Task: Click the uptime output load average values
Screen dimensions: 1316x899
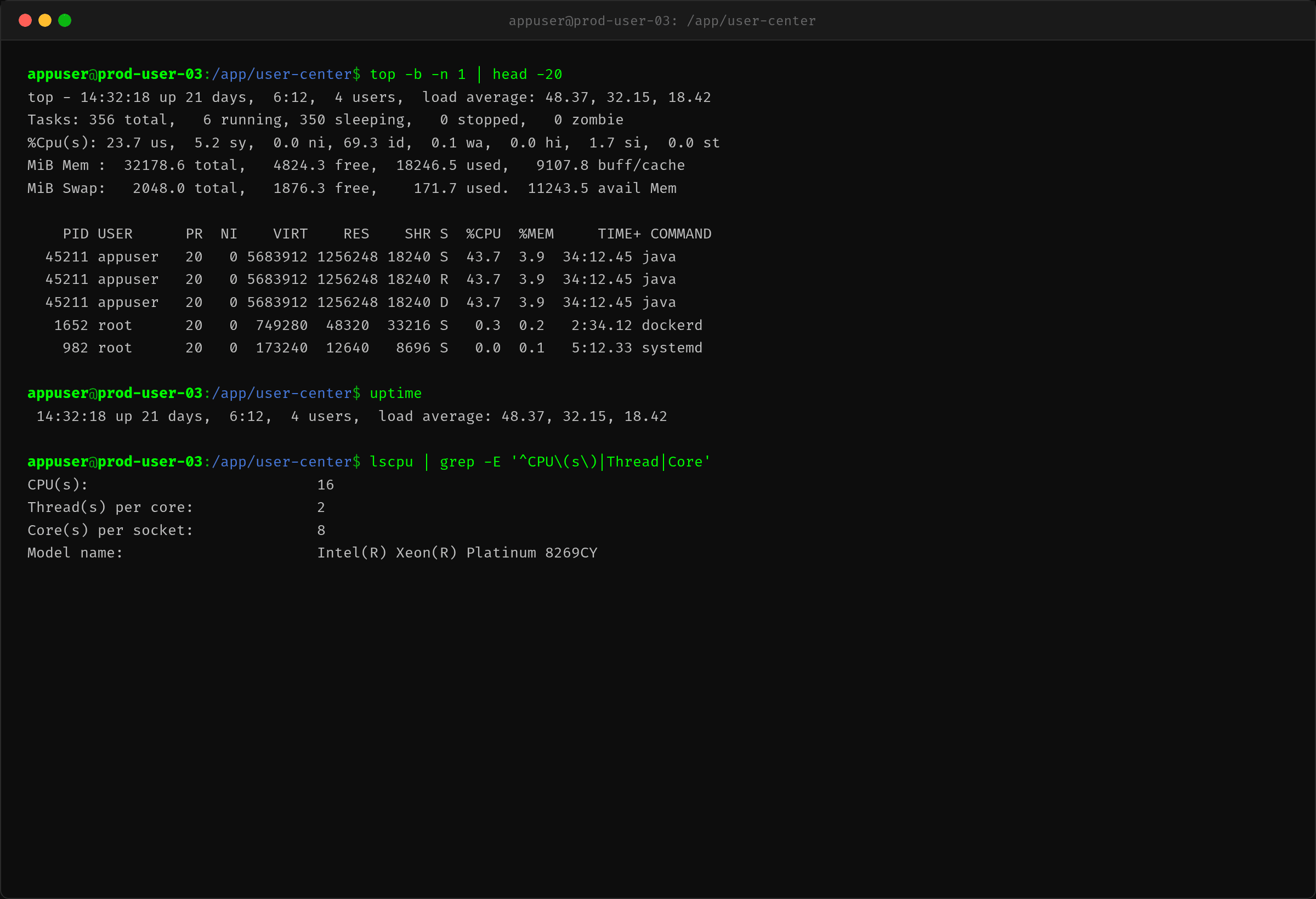Action: [585, 417]
